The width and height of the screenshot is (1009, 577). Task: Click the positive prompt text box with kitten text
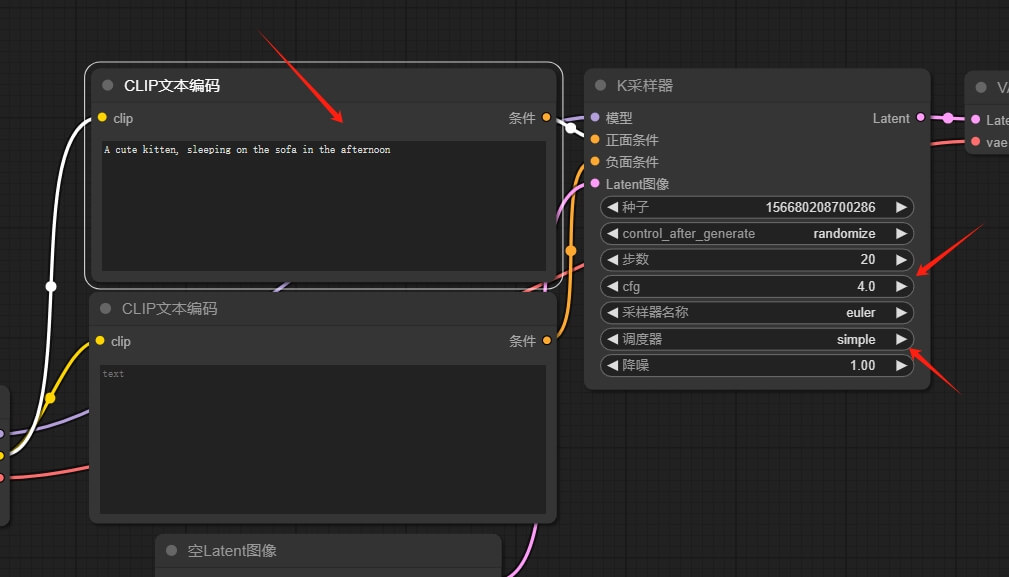(x=324, y=205)
